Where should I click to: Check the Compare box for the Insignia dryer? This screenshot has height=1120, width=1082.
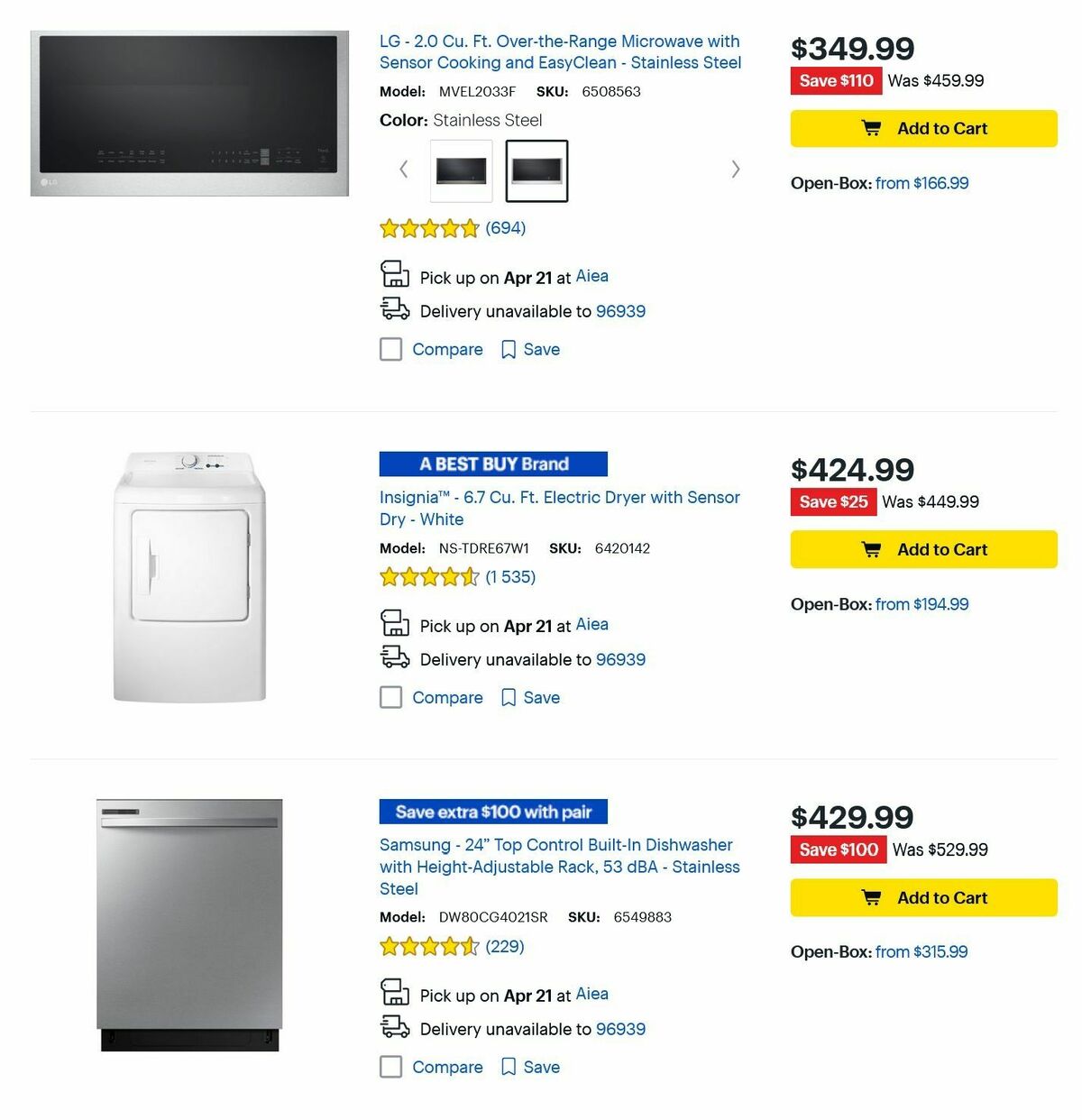[x=390, y=697]
